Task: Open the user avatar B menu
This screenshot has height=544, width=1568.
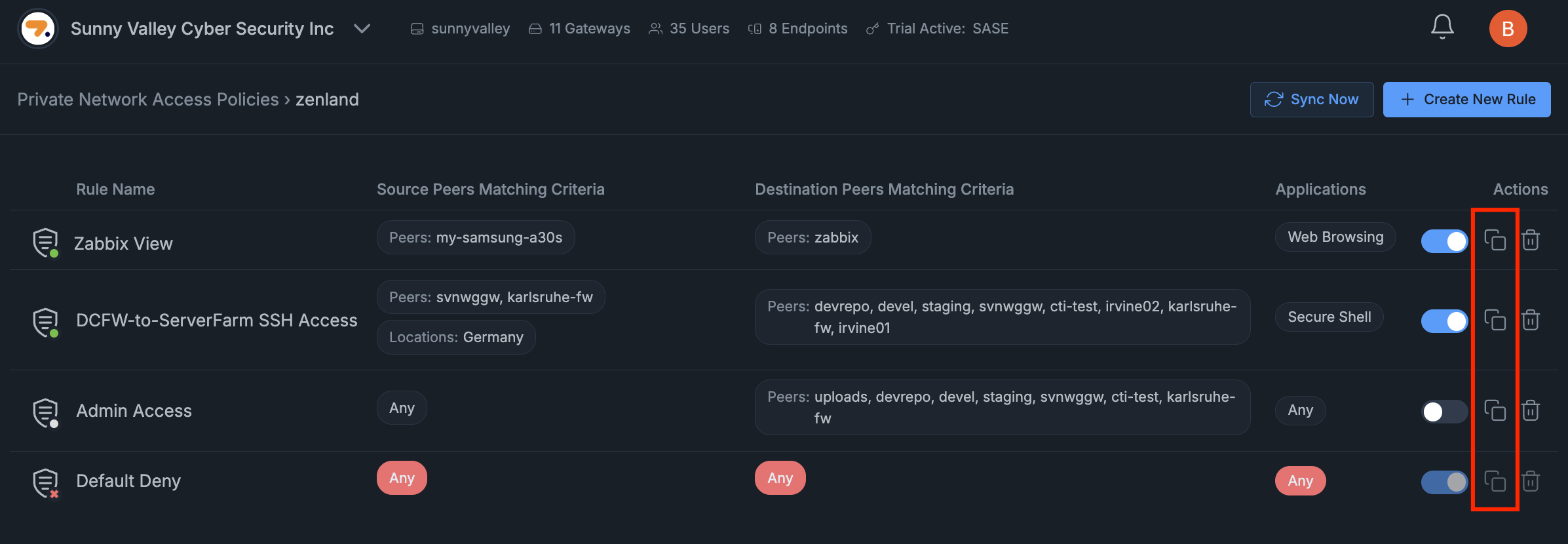Action: (x=1508, y=29)
